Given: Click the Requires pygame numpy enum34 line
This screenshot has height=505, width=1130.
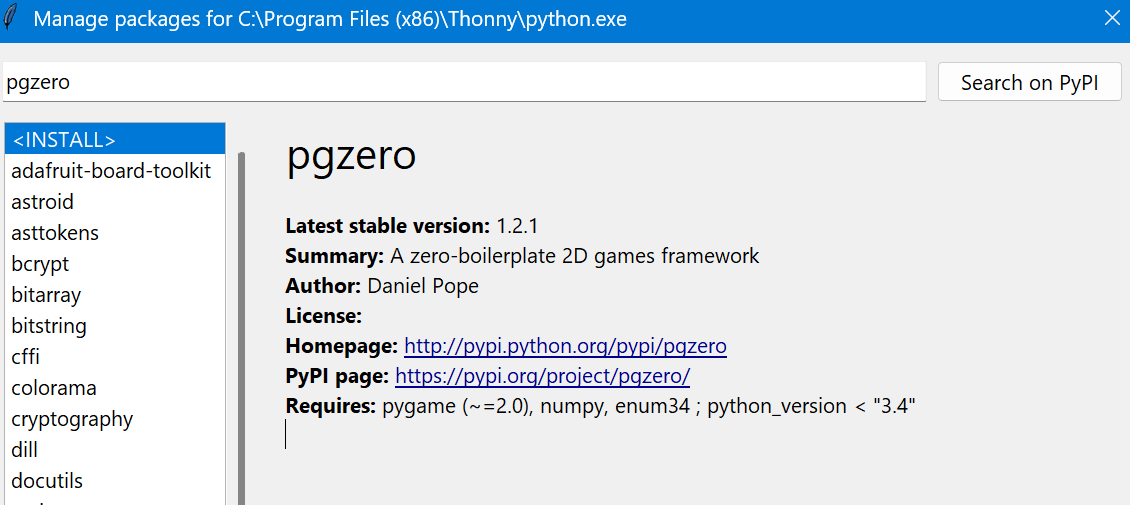Looking at the screenshot, I should coord(600,406).
